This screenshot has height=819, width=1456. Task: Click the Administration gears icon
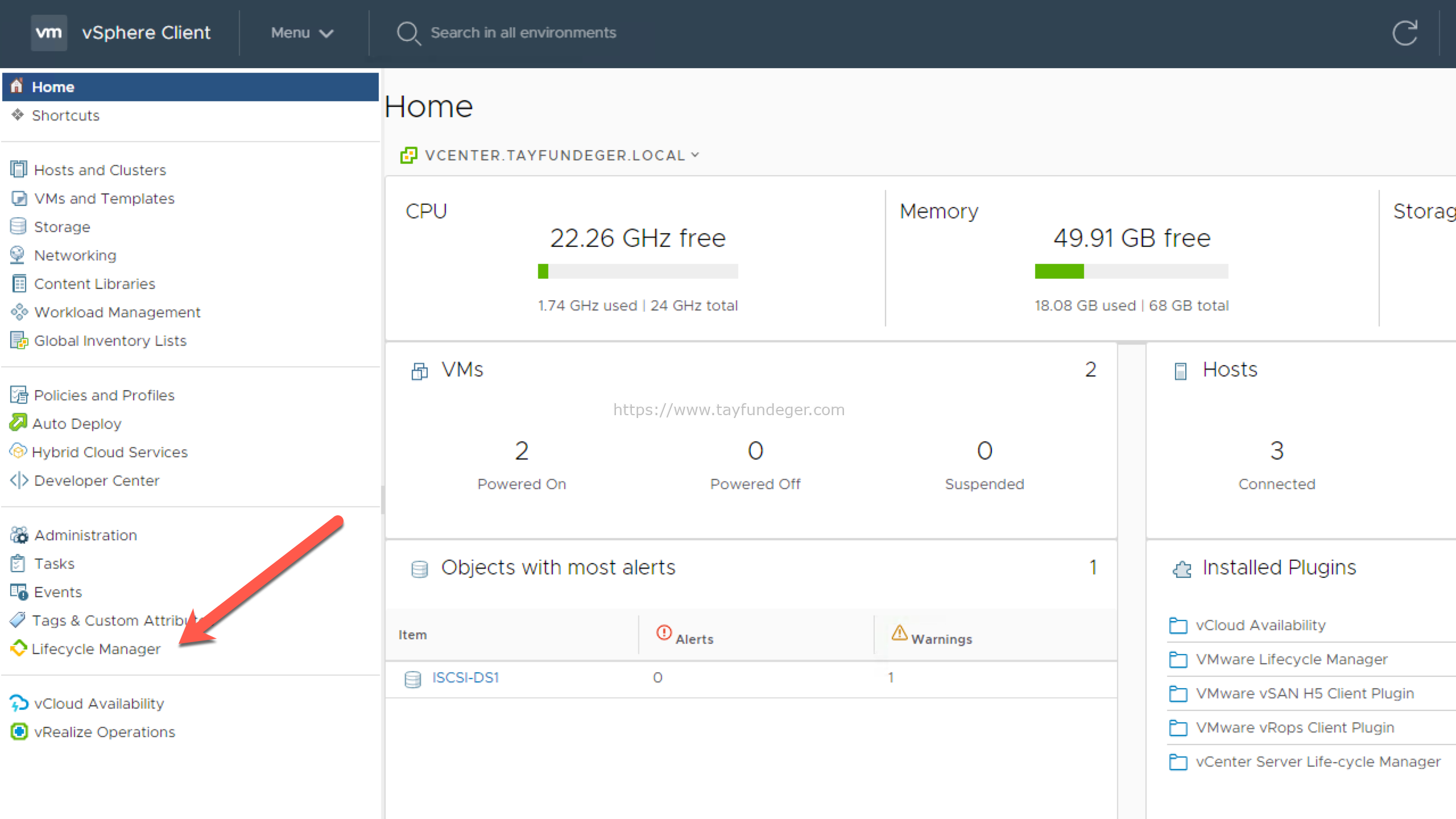coord(19,535)
